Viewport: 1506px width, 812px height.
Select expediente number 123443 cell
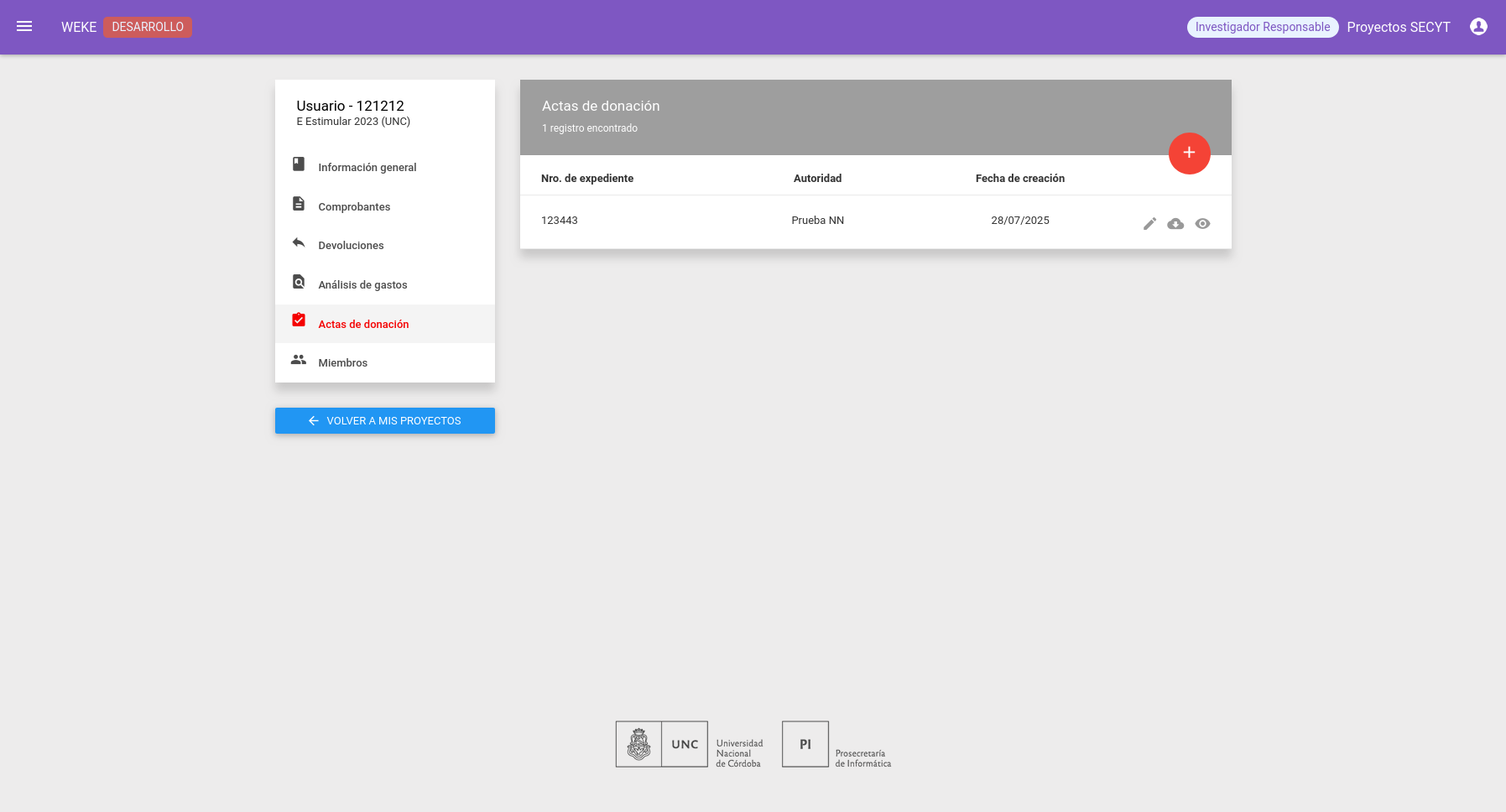point(560,220)
